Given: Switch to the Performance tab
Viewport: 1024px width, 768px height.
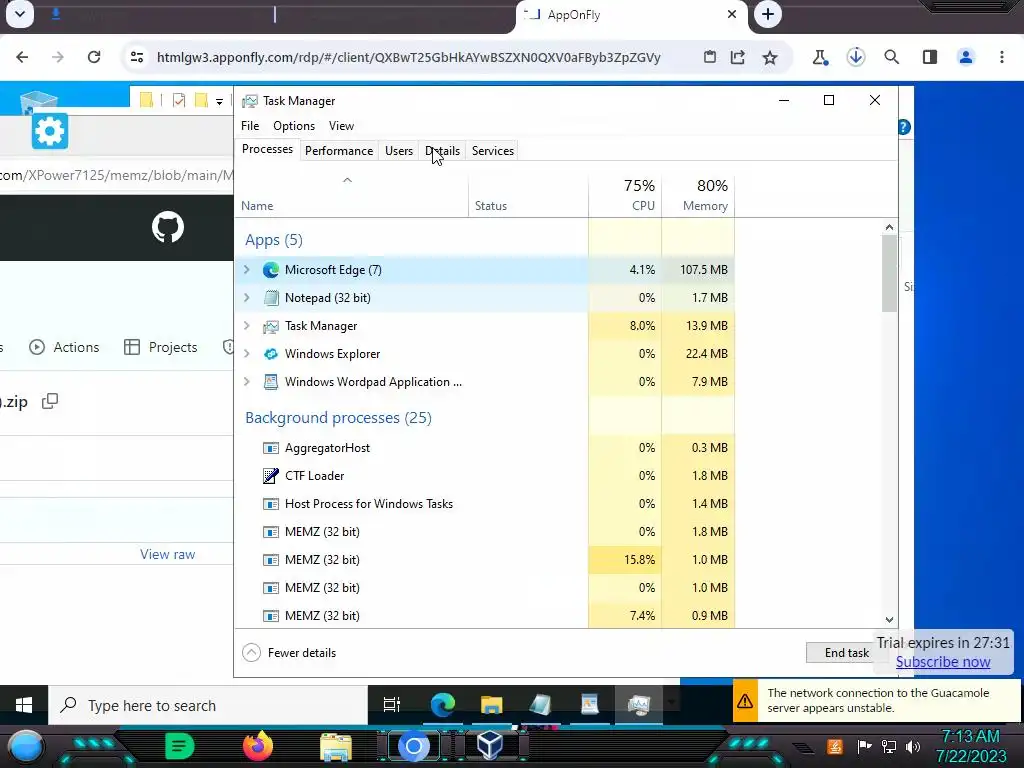Looking at the screenshot, I should (339, 151).
